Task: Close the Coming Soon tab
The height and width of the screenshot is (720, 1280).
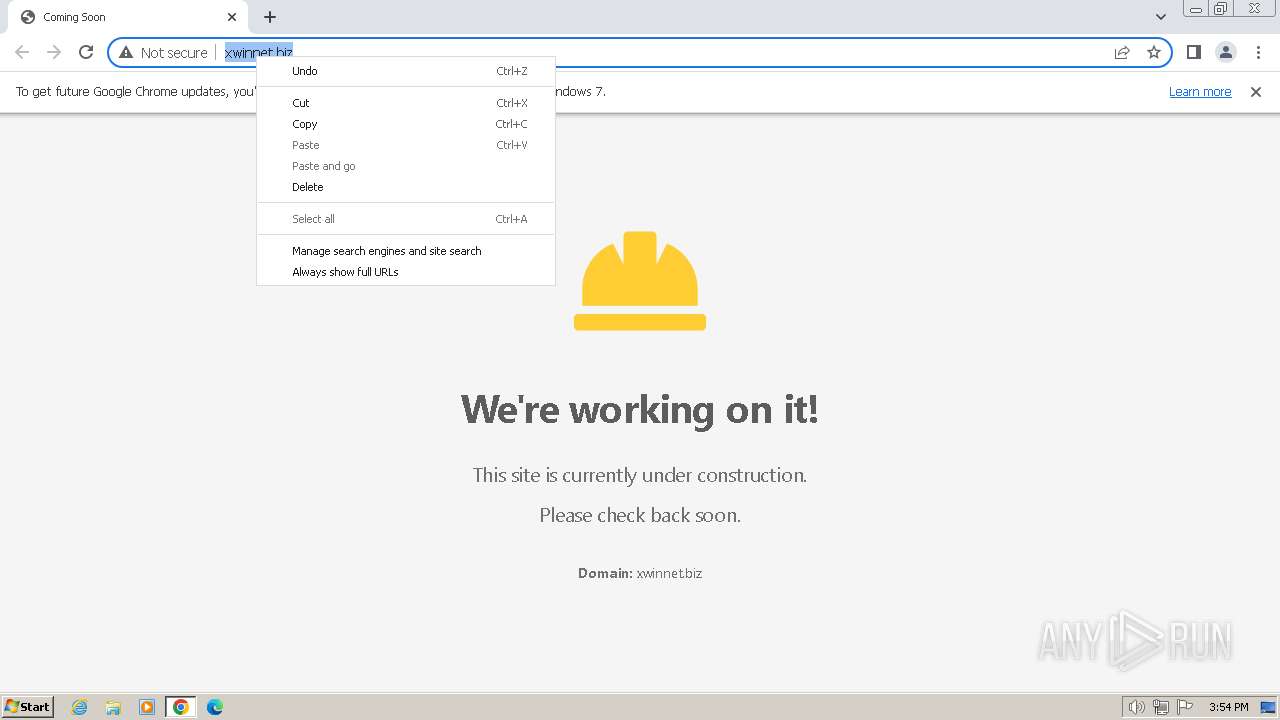Action: [x=232, y=17]
